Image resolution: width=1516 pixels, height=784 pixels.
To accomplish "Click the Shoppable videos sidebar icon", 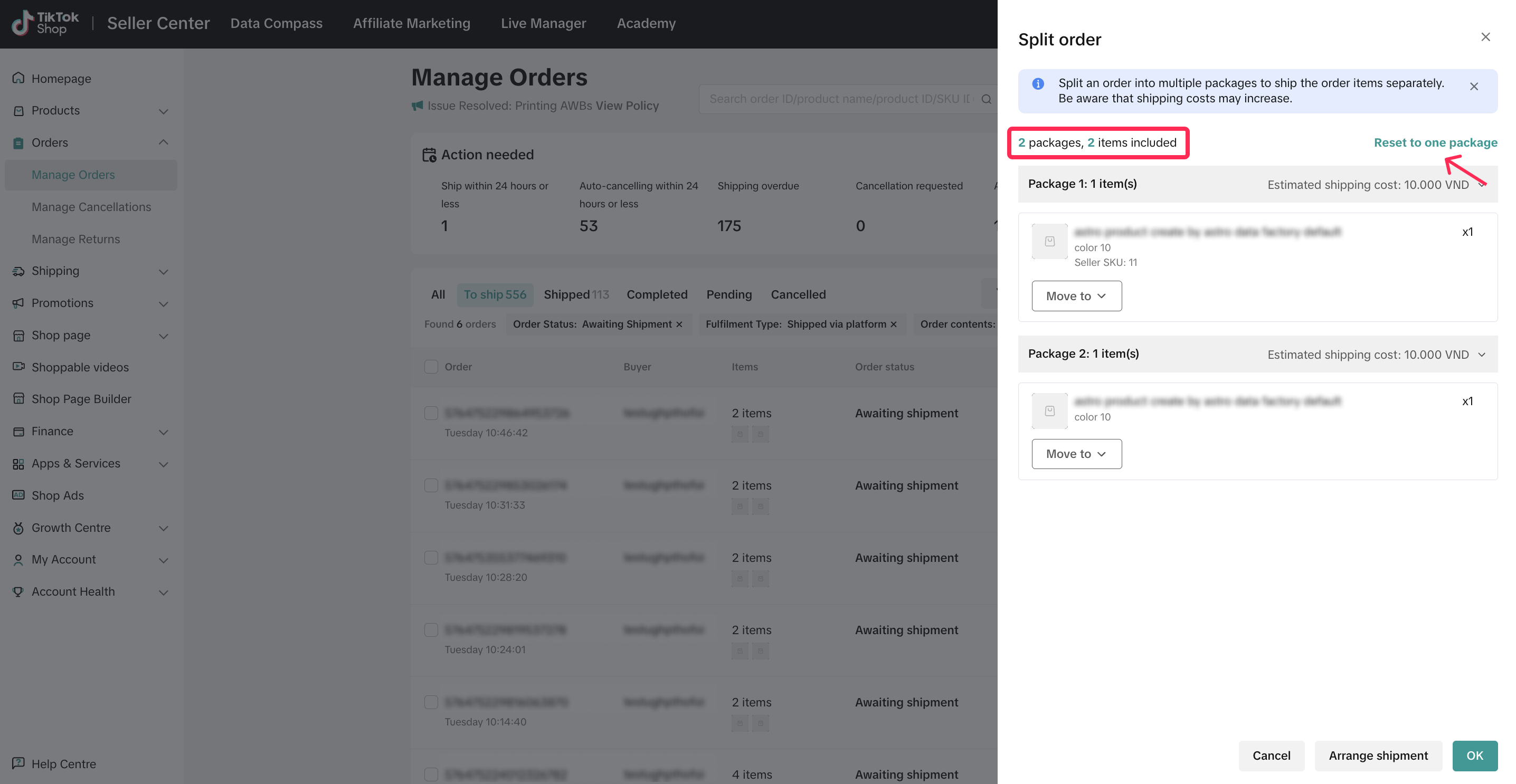I will click(18, 367).
